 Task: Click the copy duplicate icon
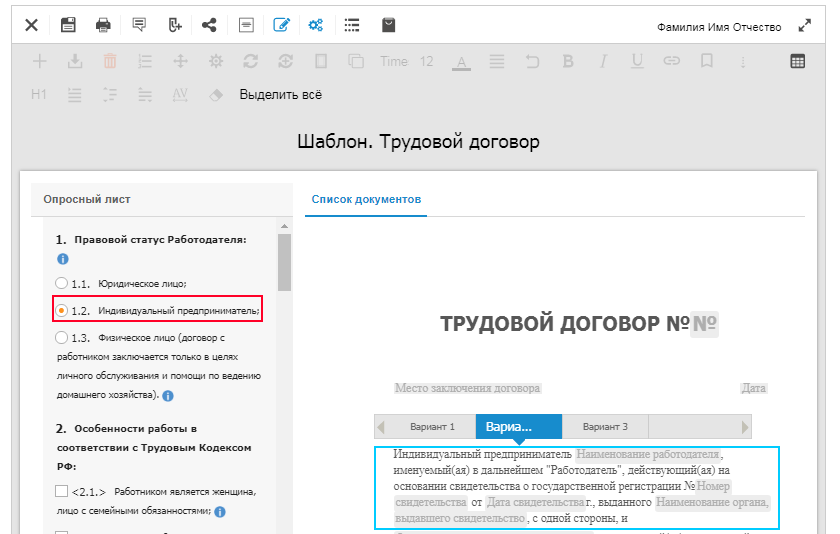(356, 61)
